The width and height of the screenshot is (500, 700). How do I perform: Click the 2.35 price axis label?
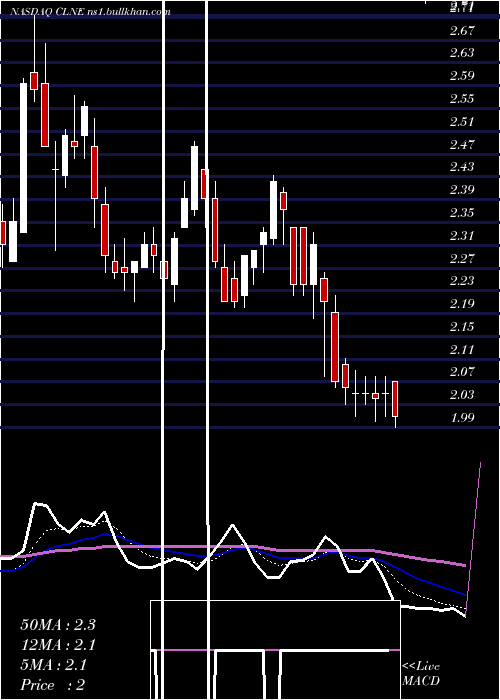[462, 212]
